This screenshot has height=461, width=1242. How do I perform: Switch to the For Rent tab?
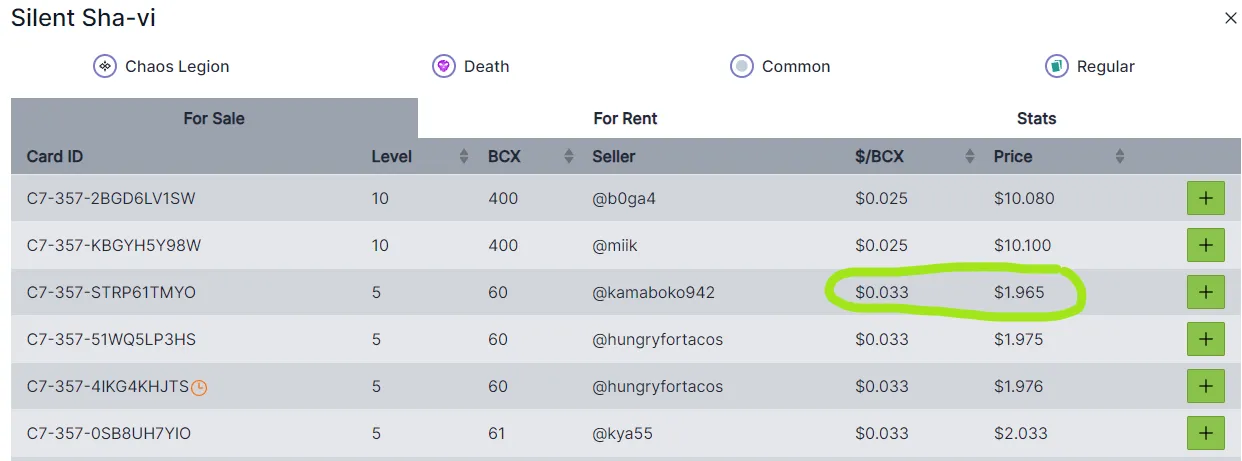coord(625,118)
